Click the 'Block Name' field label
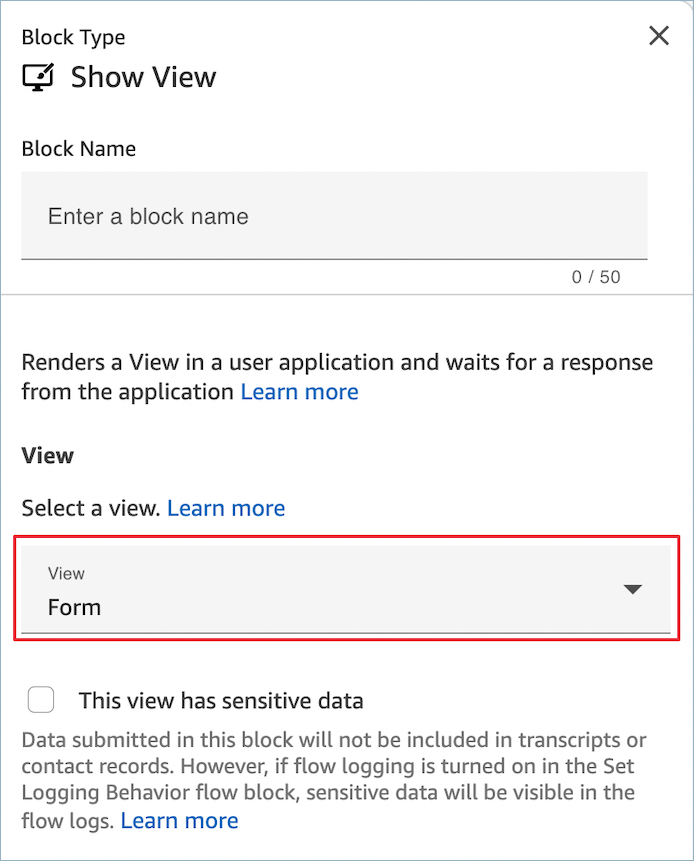This screenshot has height=861, width=694. (x=78, y=149)
